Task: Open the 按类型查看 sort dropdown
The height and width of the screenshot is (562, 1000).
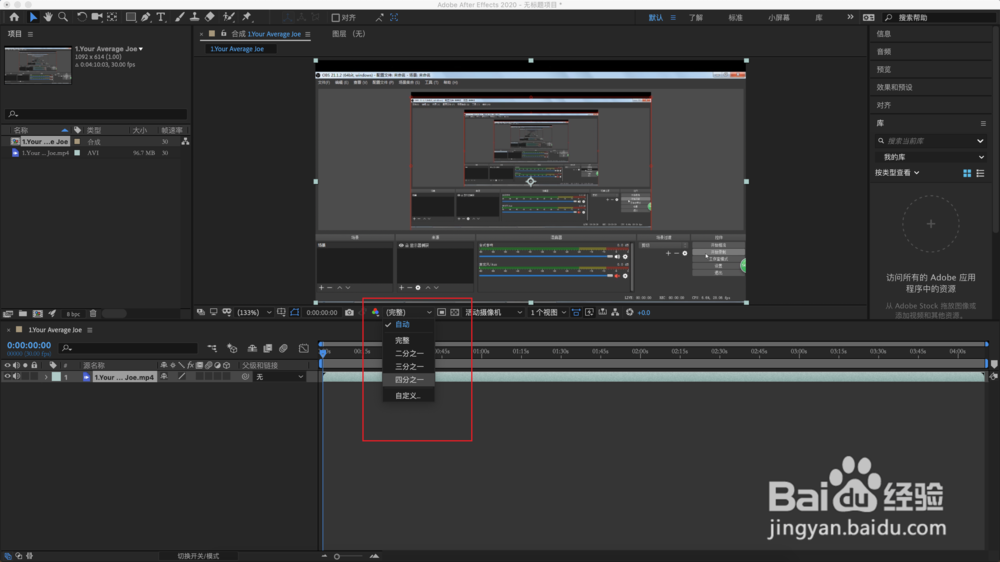Action: (x=897, y=173)
